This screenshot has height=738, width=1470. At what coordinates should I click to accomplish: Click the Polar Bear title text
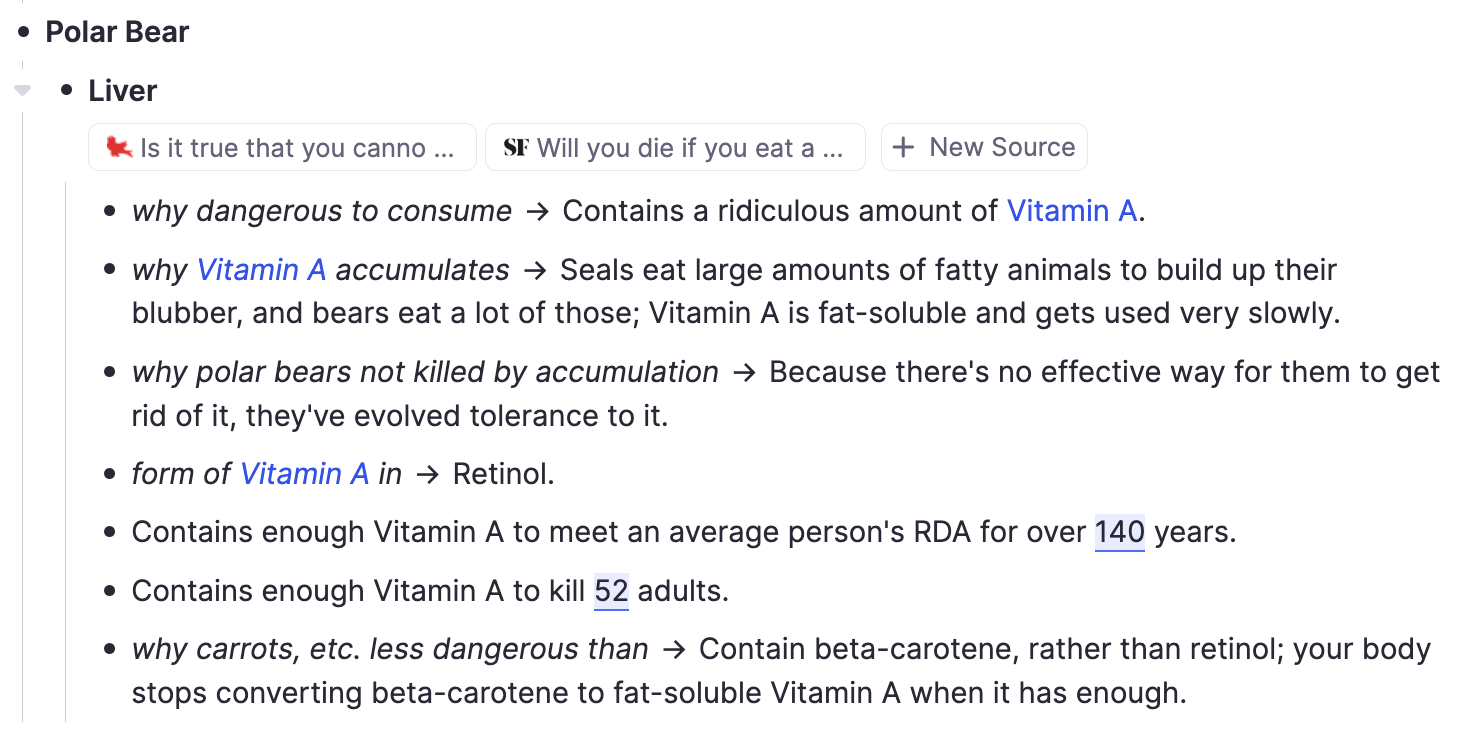[x=117, y=32]
